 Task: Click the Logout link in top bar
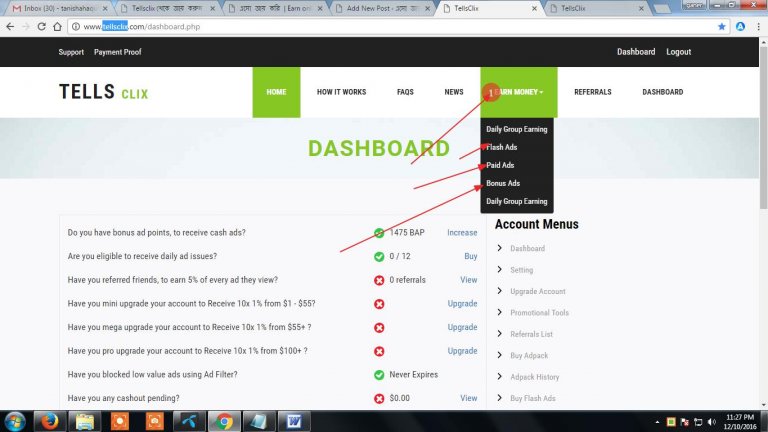[x=678, y=52]
